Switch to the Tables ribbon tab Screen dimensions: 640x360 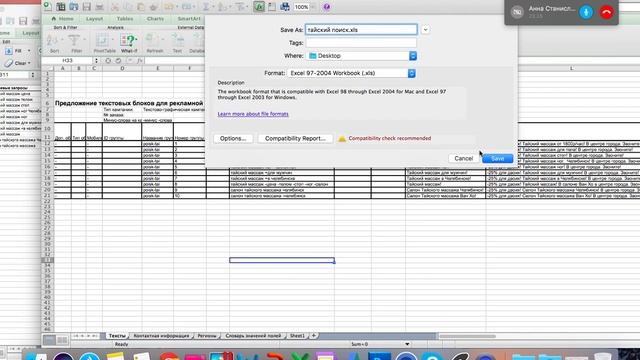pyautogui.click(x=124, y=19)
